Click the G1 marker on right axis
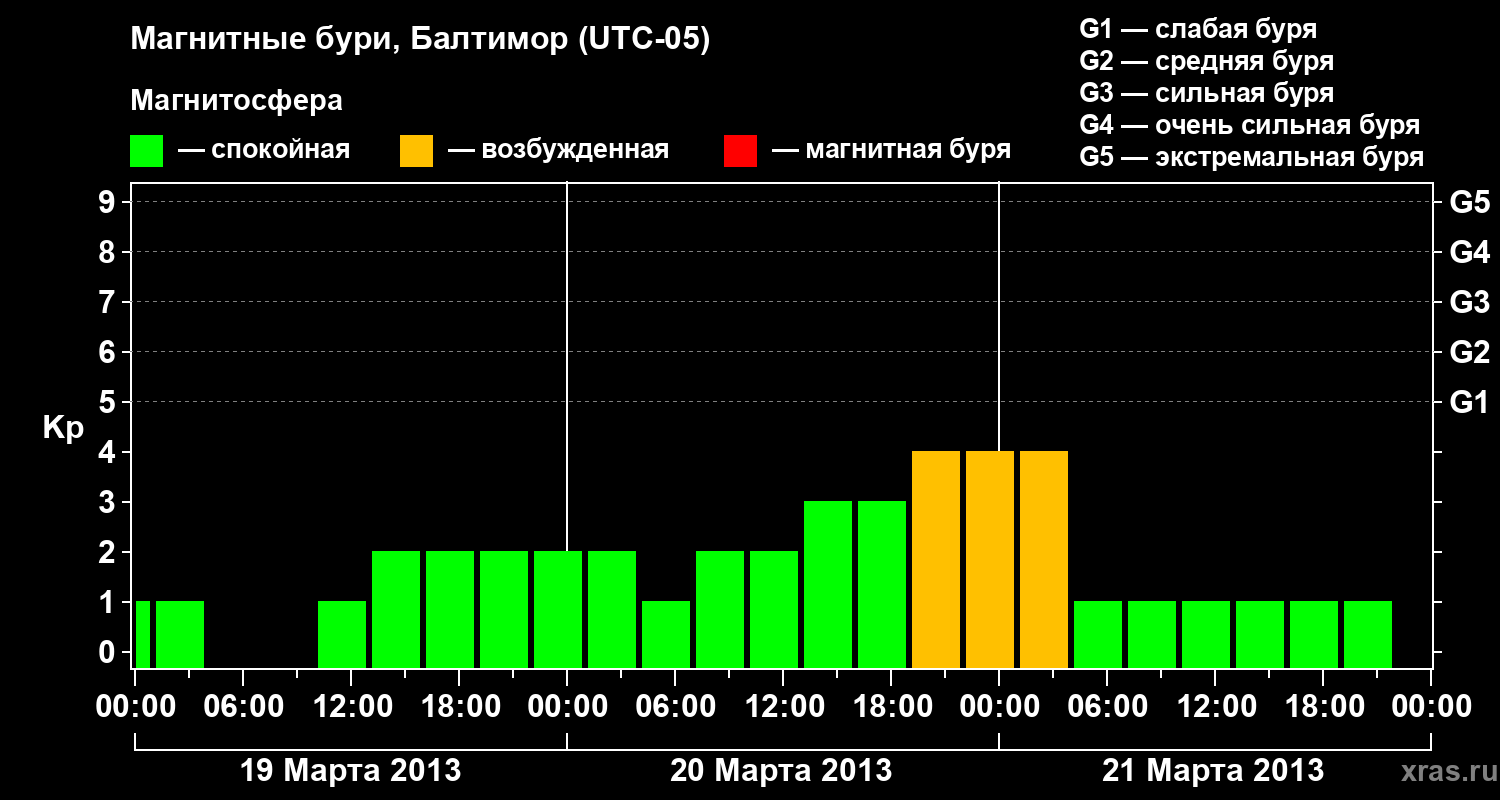This screenshot has height=800, width=1500. [x=1469, y=402]
